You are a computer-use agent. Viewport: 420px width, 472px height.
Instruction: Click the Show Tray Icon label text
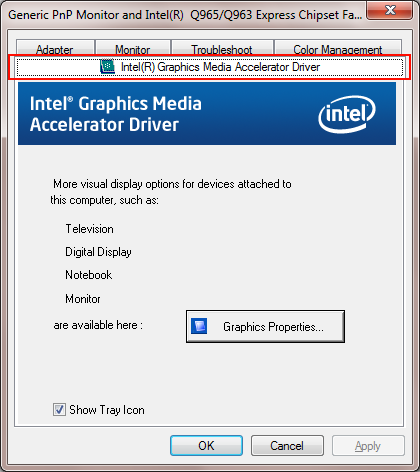[x=107, y=410]
